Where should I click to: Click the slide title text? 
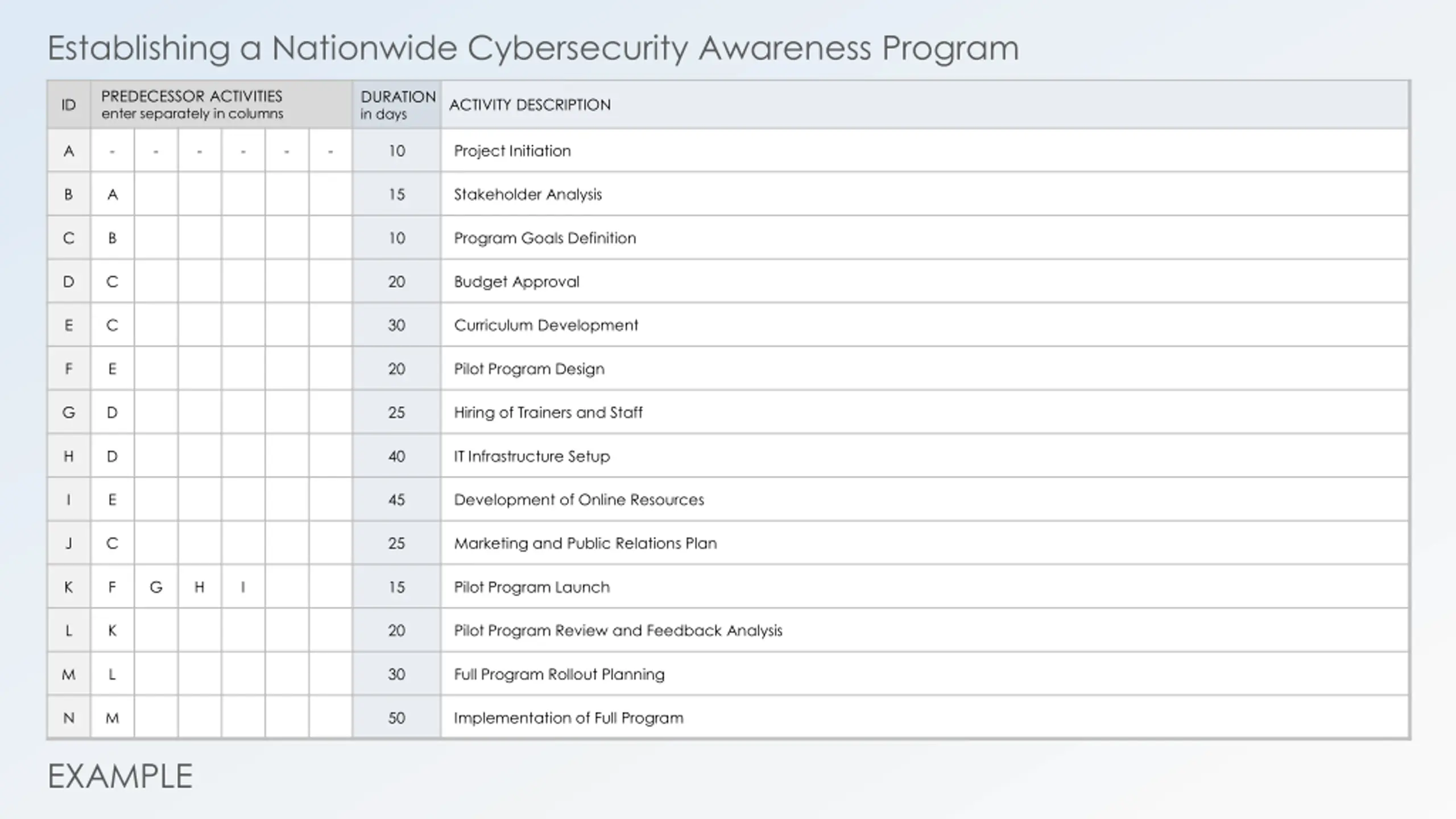click(x=533, y=48)
